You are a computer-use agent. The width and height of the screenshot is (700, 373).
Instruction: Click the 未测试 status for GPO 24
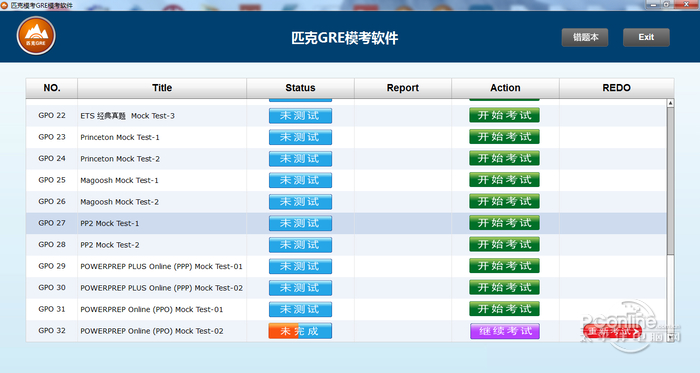(300, 159)
